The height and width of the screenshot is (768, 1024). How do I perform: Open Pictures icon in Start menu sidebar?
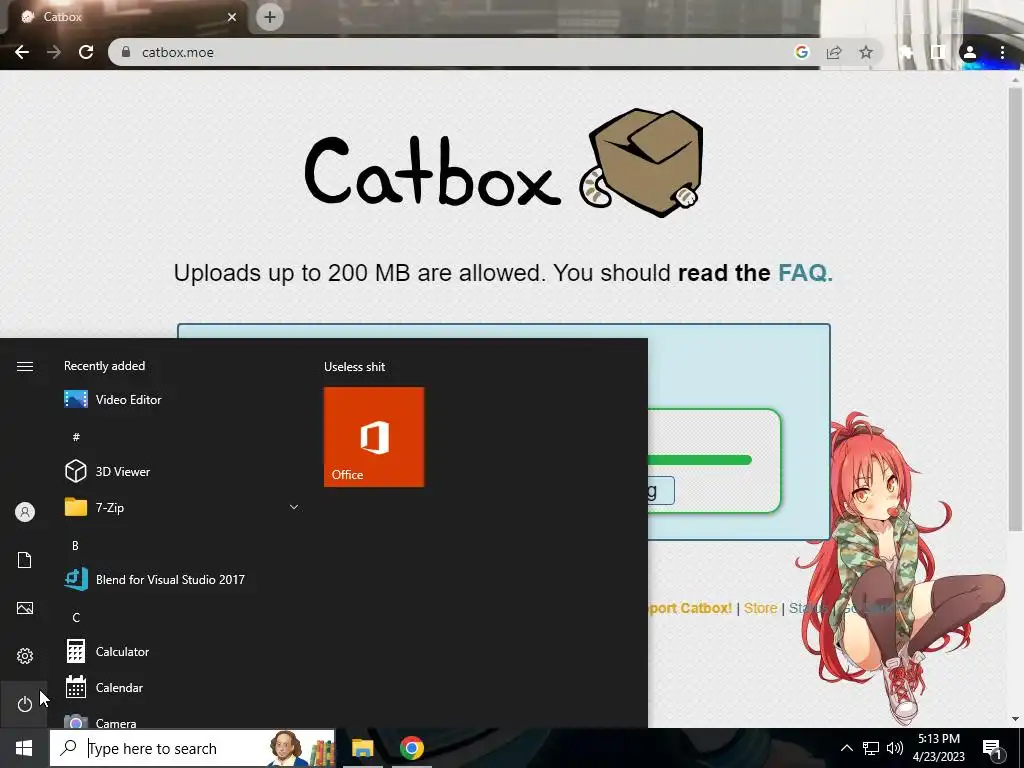coord(24,608)
